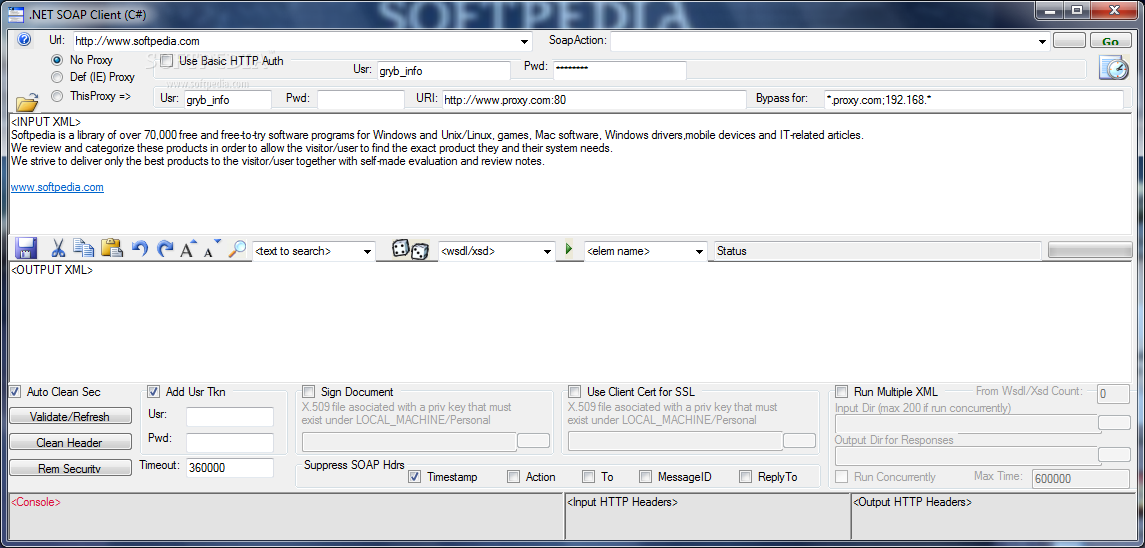
Task: Paste using the clipboard icon
Action: (x=112, y=248)
